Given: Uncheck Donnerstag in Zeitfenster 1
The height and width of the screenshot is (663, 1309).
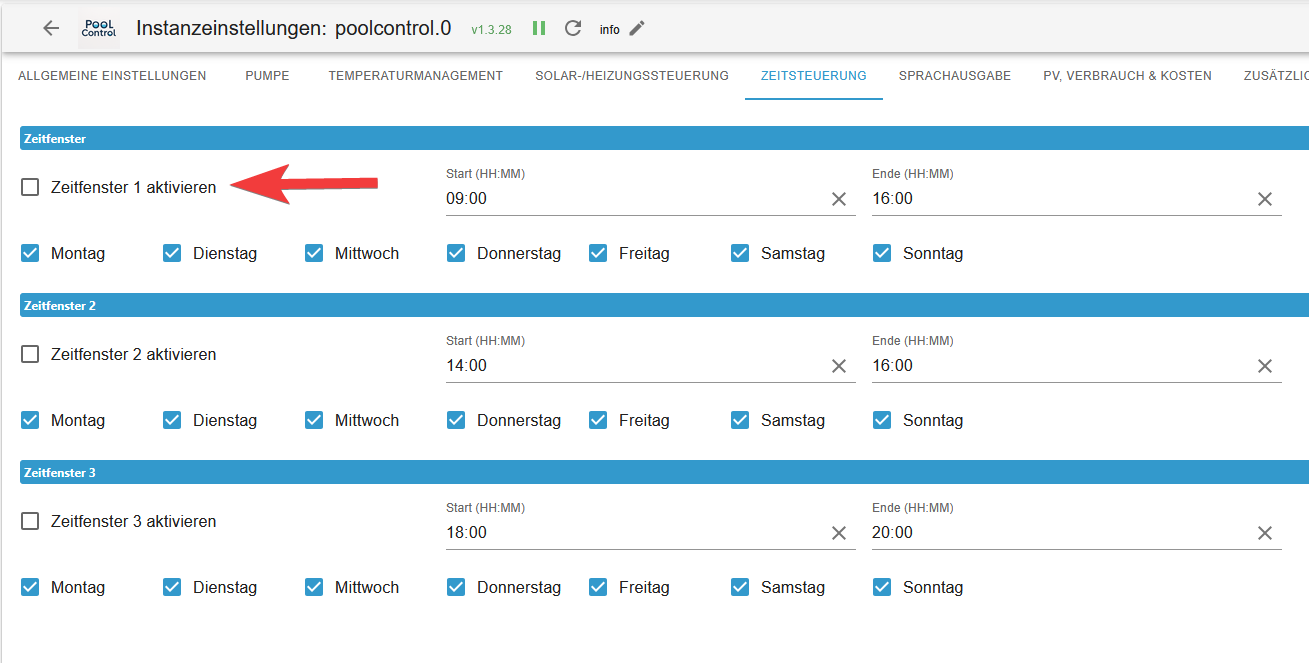Looking at the screenshot, I should 456,253.
